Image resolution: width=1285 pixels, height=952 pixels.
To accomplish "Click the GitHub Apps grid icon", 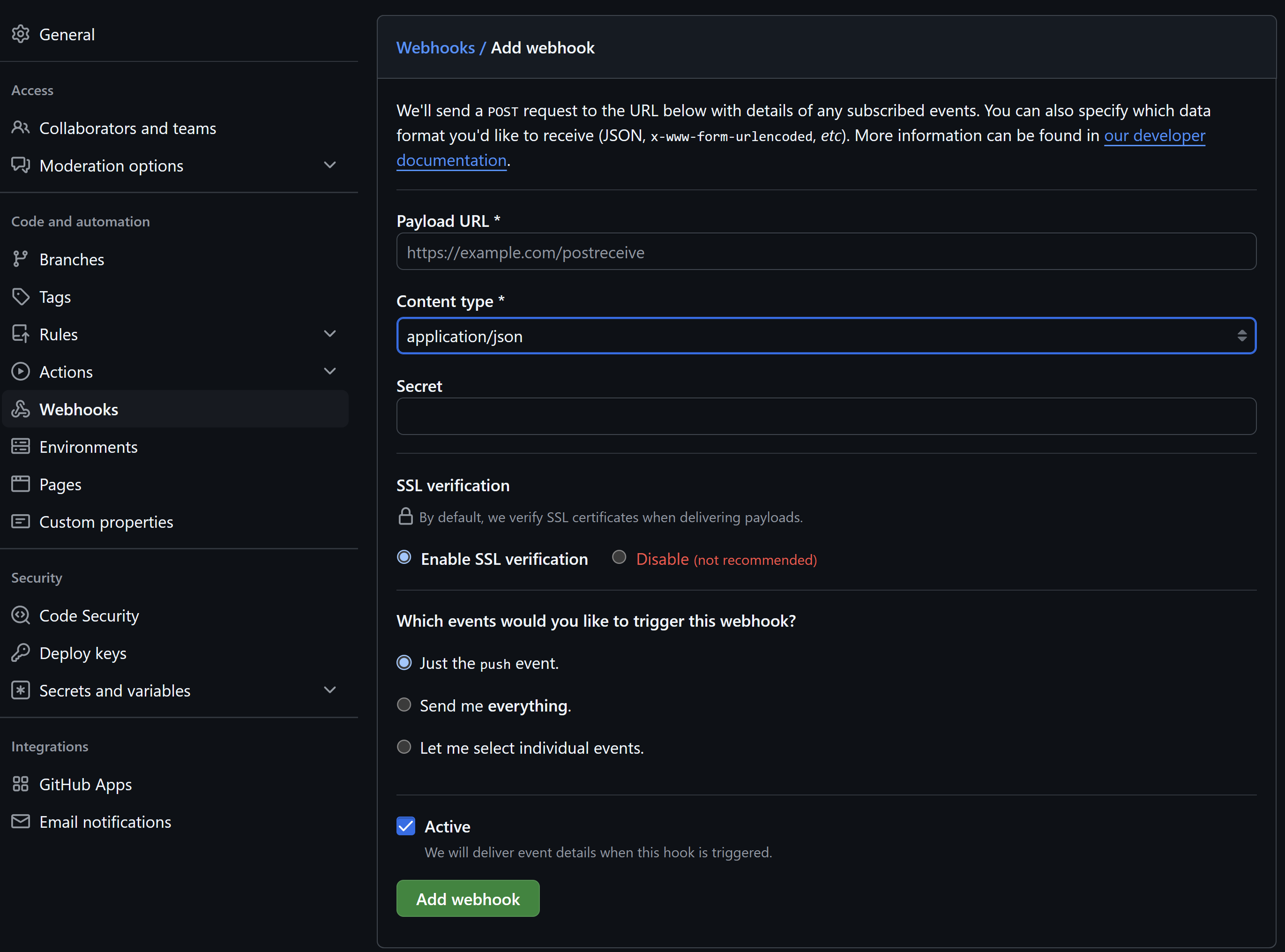I will [21, 784].
